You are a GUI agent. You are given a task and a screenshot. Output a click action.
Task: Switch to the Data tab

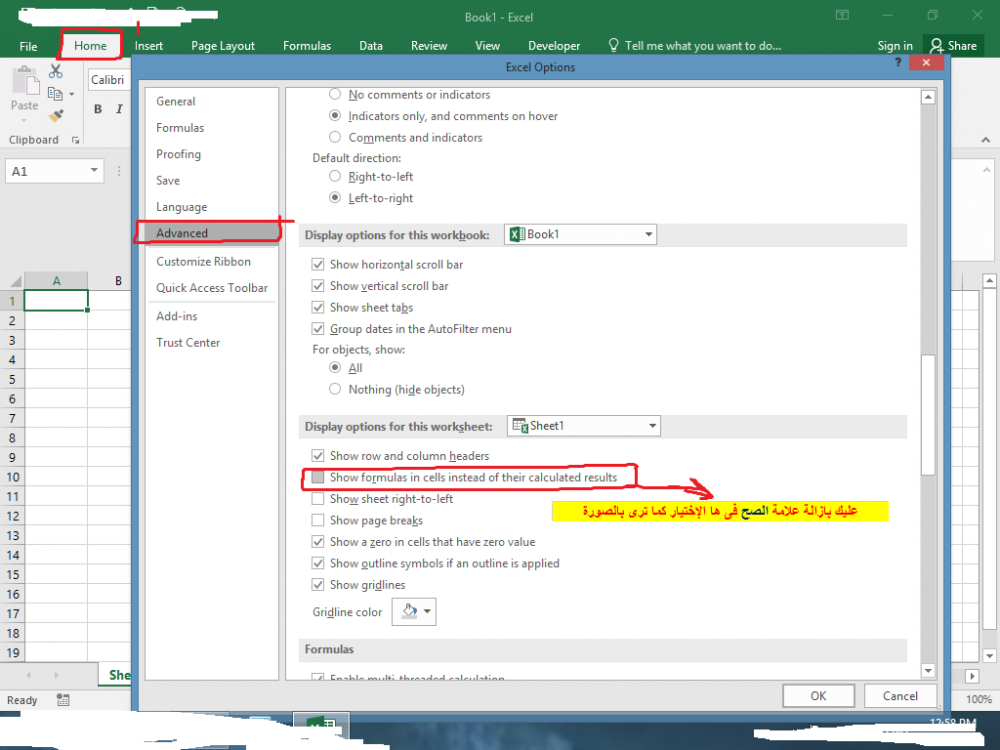tap(371, 46)
